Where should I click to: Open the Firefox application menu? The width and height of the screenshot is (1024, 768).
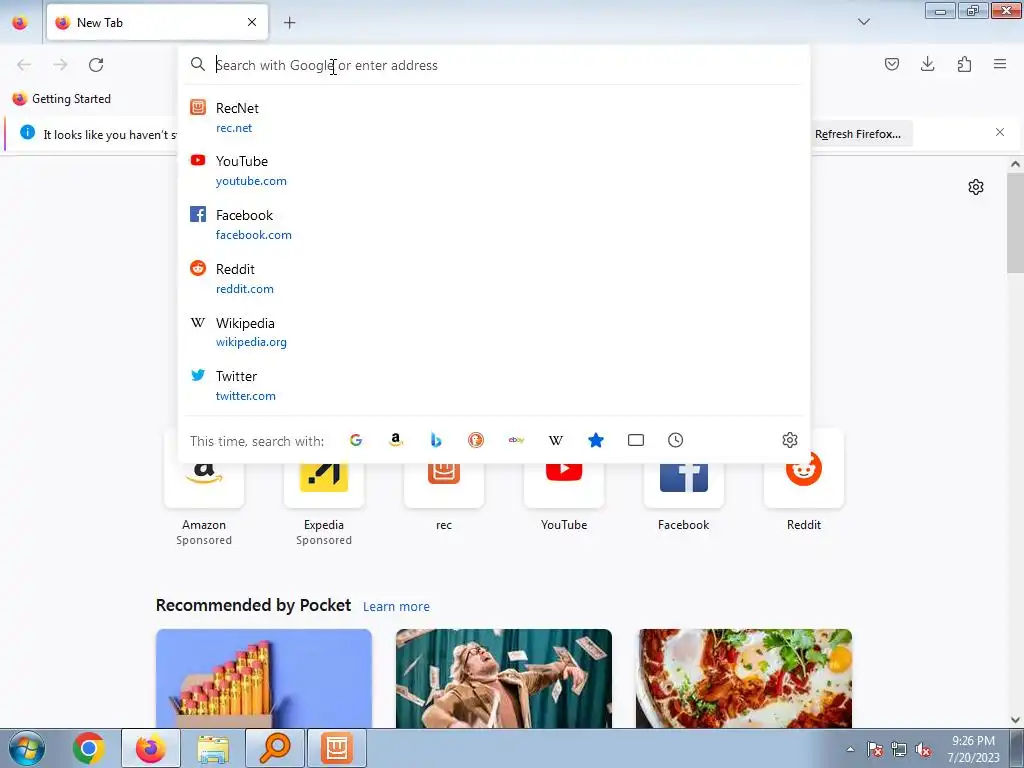click(x=1000, y=64)
